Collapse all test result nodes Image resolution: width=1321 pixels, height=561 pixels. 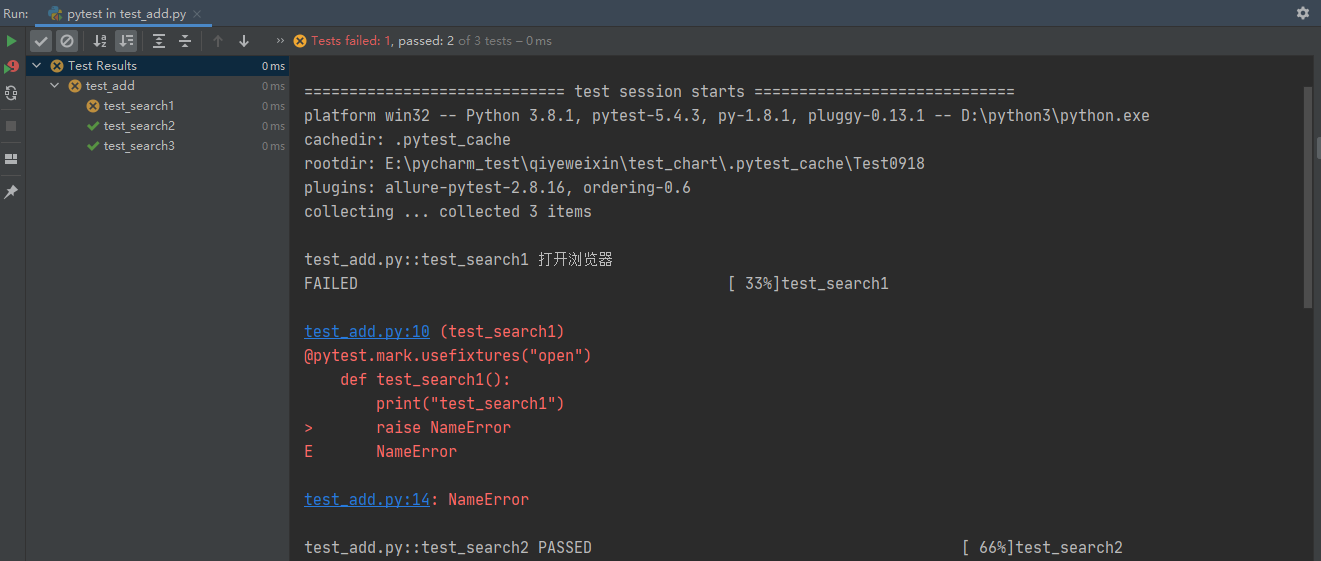tap(185, 41)
